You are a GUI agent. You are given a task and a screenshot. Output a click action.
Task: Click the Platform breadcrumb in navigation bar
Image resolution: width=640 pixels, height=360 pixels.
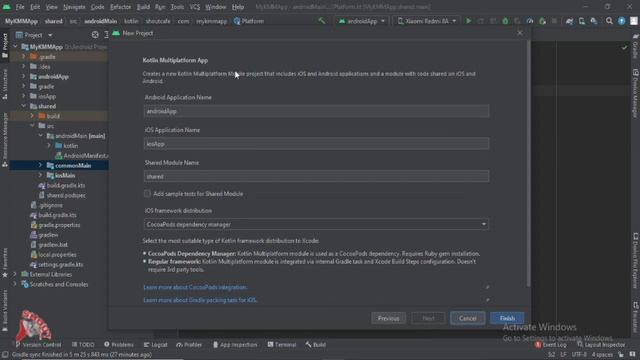249,21
